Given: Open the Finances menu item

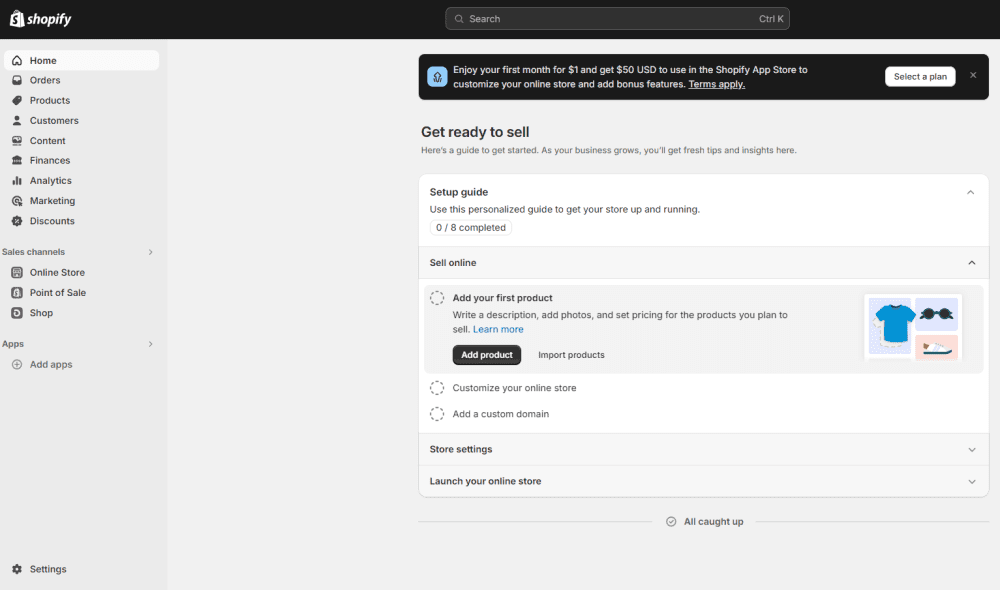Looking at the screenshot, I should point(50,160).
